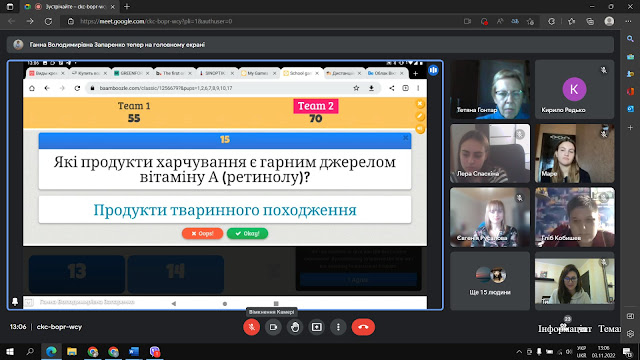Screen dimensions: 640x360
Task: Click Okay! button in shared screen
Action: [x=247, y=233]
